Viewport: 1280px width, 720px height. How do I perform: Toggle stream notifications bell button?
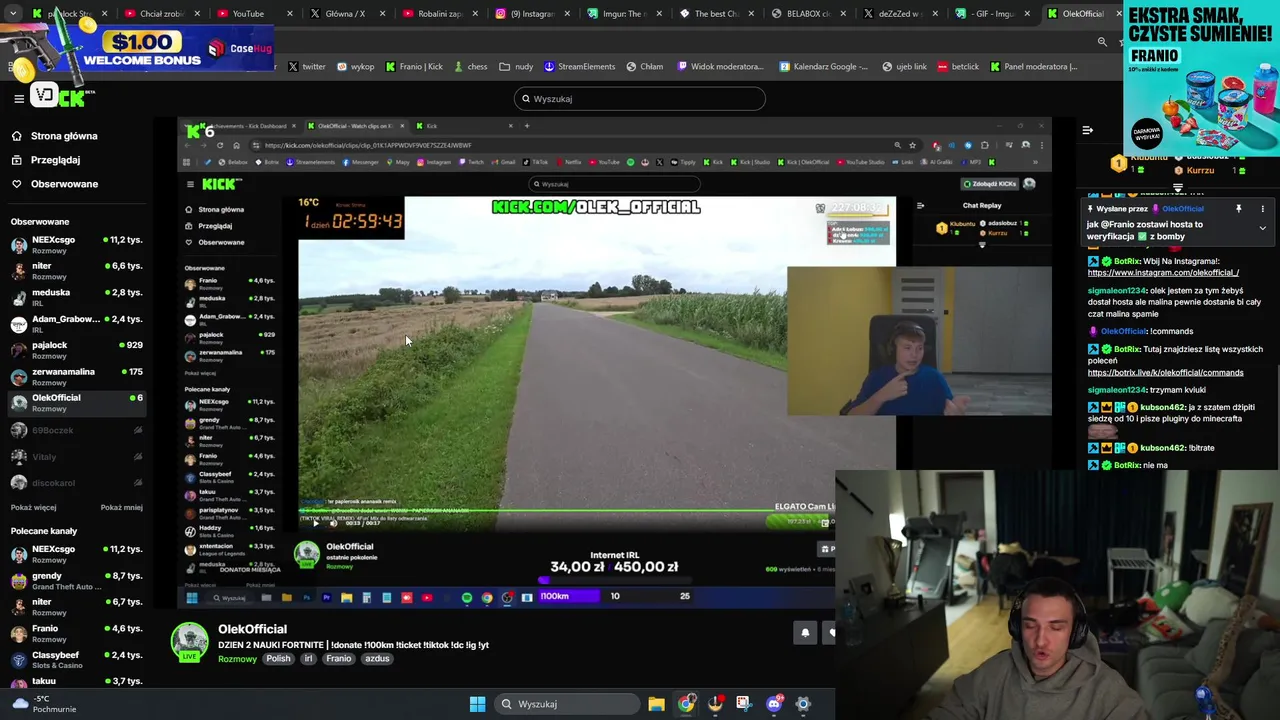[805, 633]
